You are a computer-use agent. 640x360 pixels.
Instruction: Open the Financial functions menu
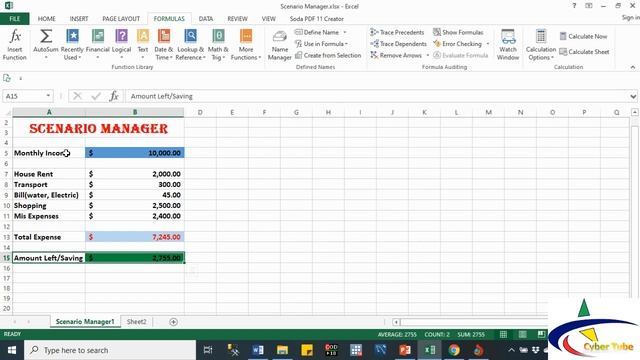[x=98, y=44]
